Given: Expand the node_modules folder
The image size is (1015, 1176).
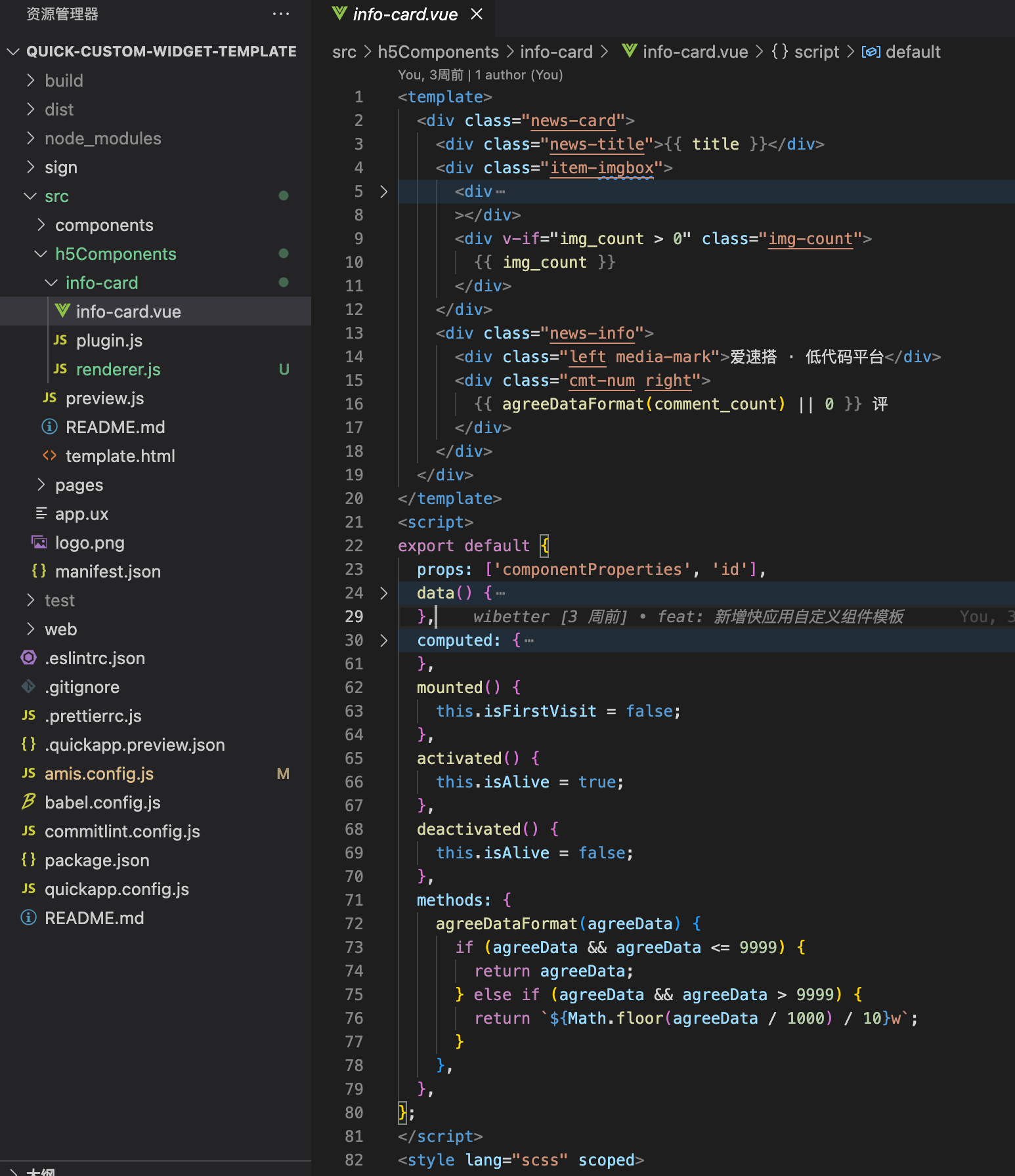Looking at the screenshot, I should point(30,138).
